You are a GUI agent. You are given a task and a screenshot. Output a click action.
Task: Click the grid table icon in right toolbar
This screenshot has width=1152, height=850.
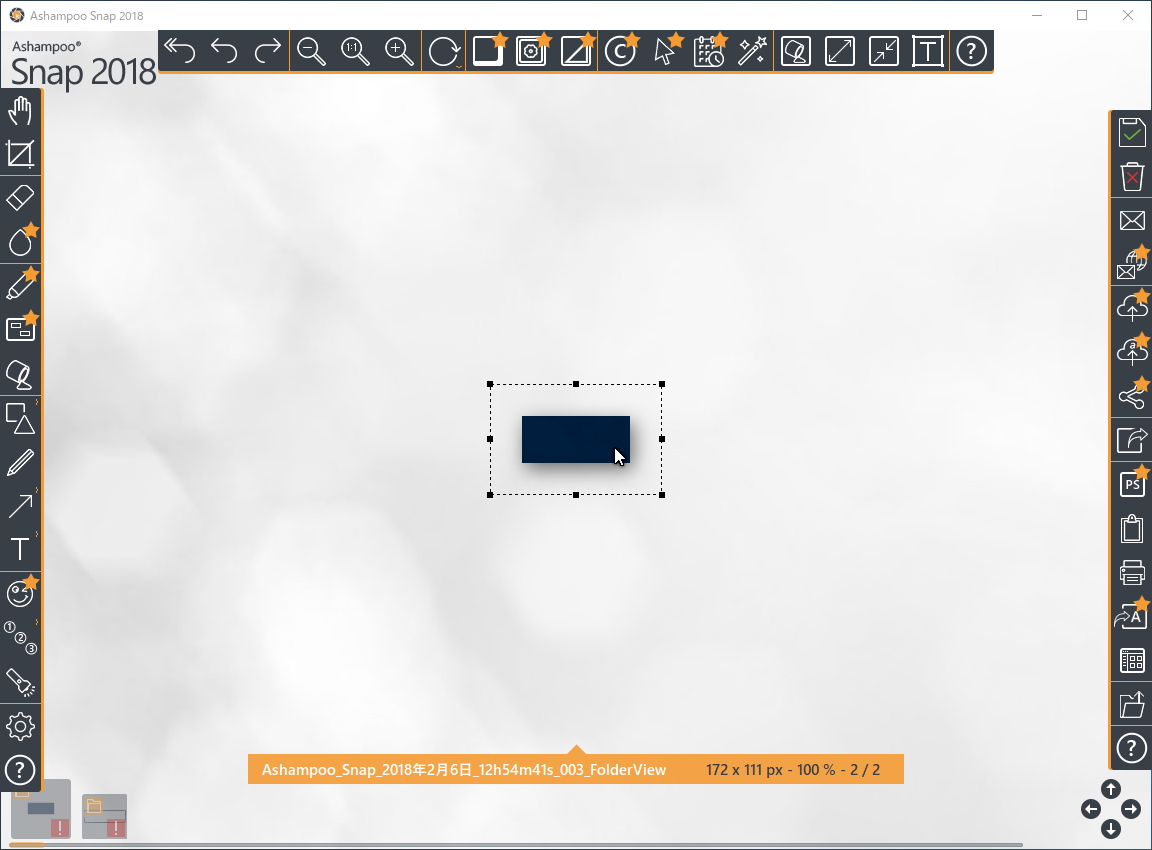[1132, 660]
